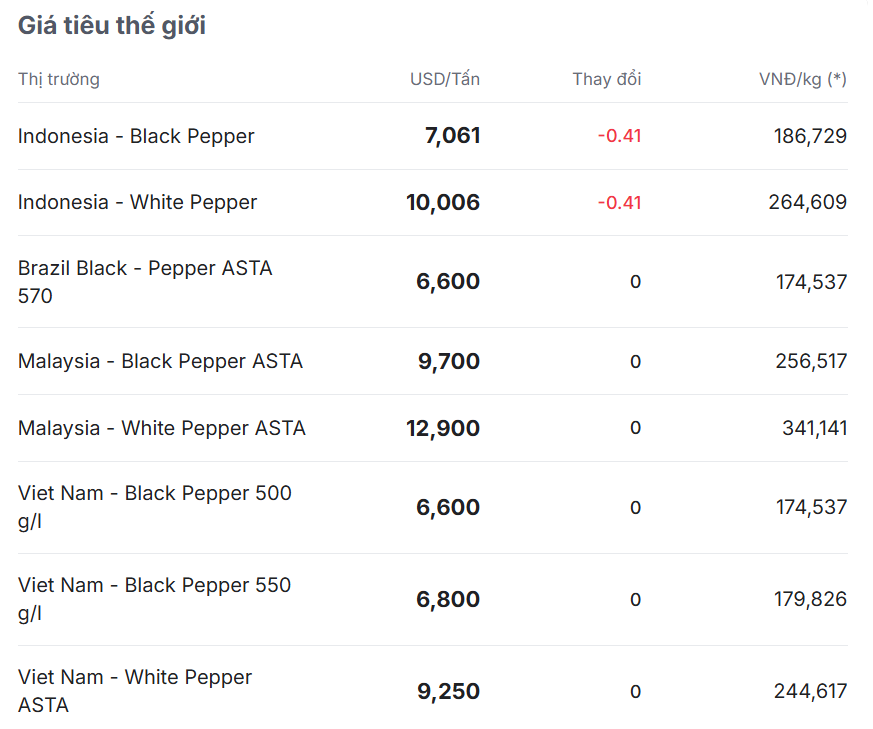The height and width of the screenshot is (729, 873).
Task: Select the "VNĐ/kg (*)" column header
Action: 802,79
